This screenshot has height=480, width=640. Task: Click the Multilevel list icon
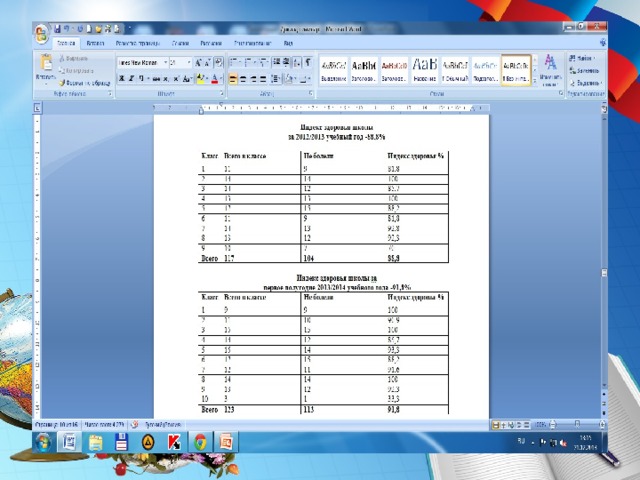tap(264, 62)
